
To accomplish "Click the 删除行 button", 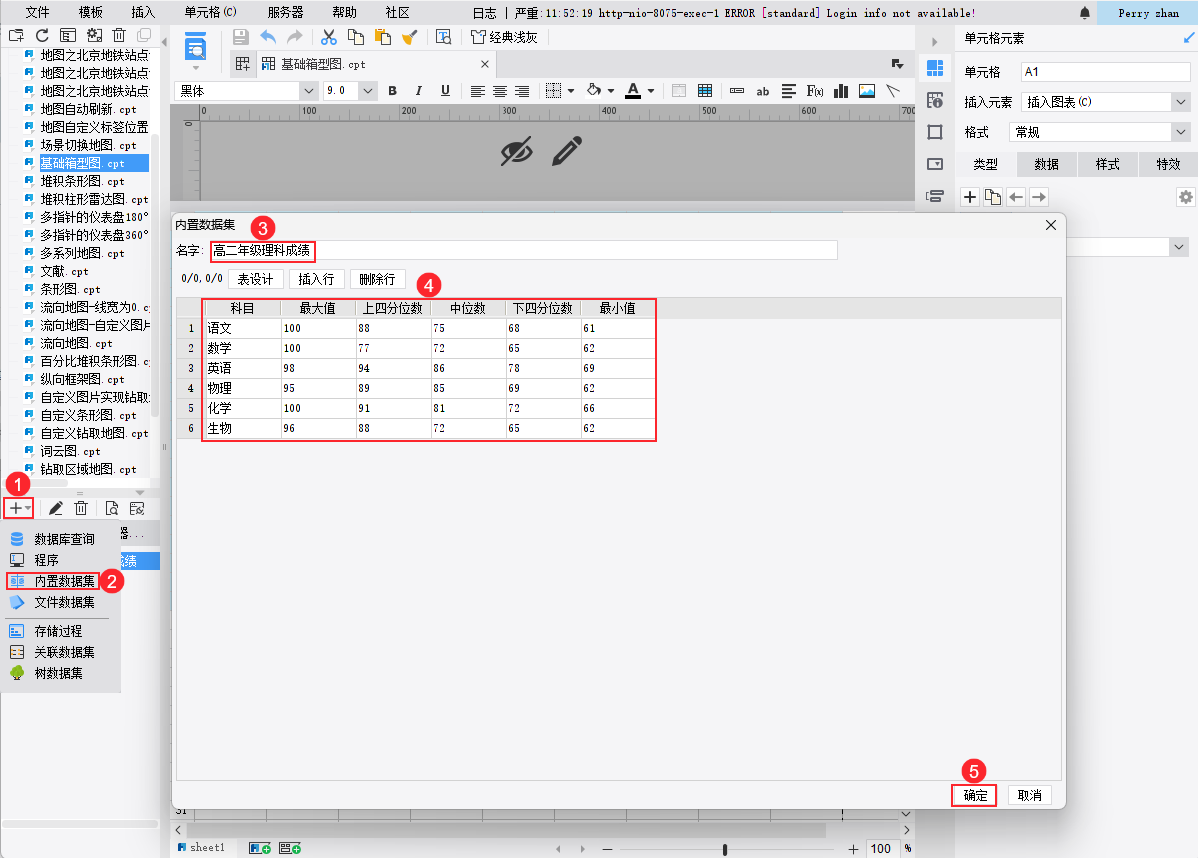I will point(377,279).
